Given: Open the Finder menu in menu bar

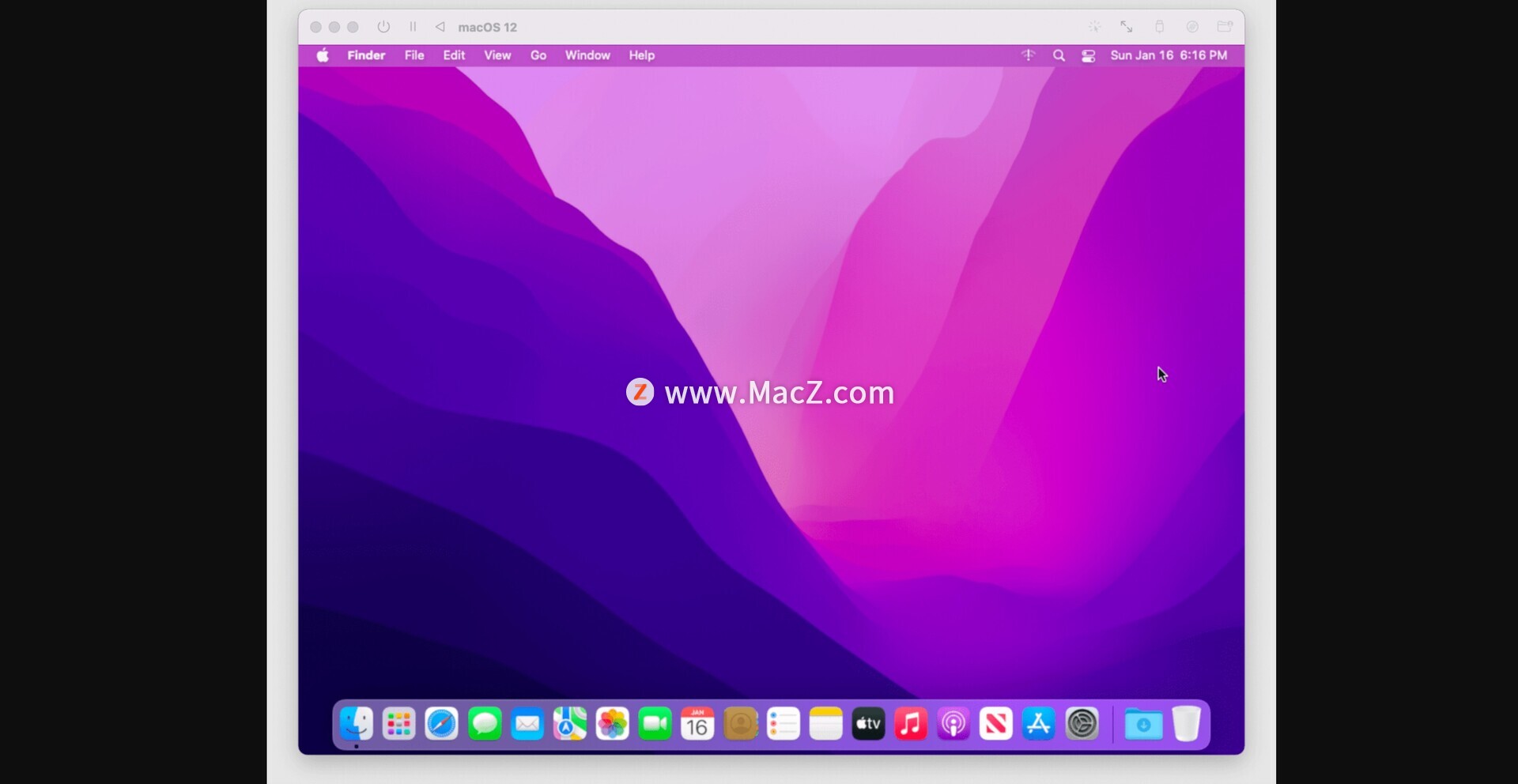Looking at the screenshot, I should click(366, 55).
